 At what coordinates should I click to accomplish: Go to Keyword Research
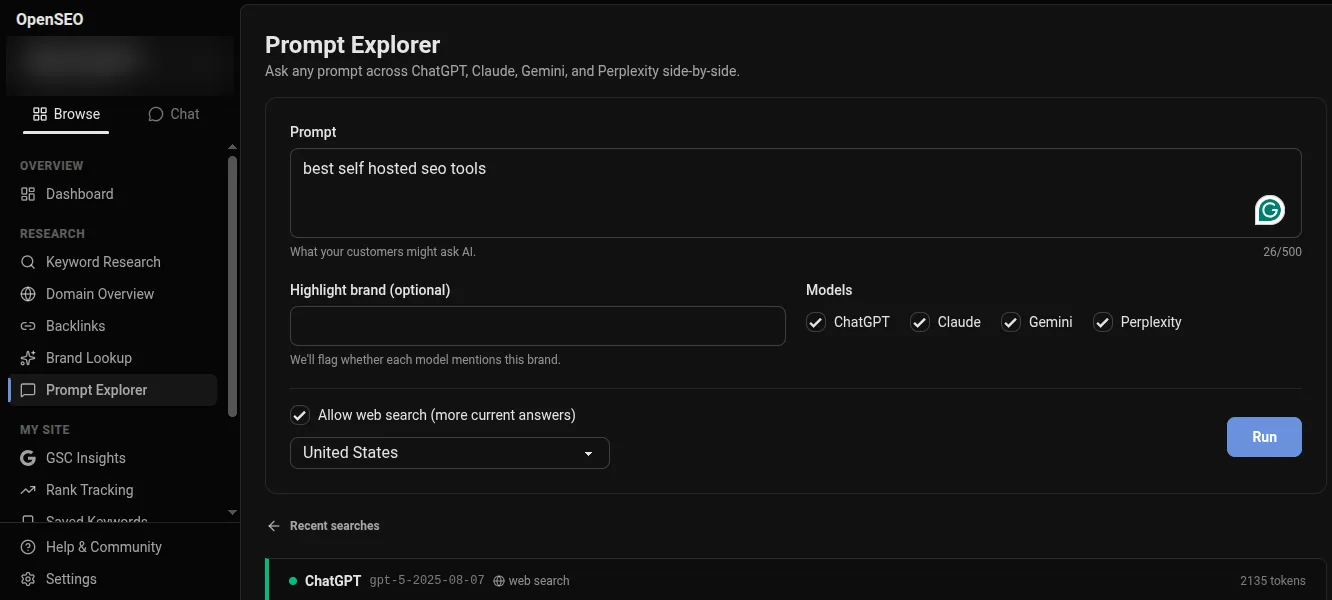(112, 262)
